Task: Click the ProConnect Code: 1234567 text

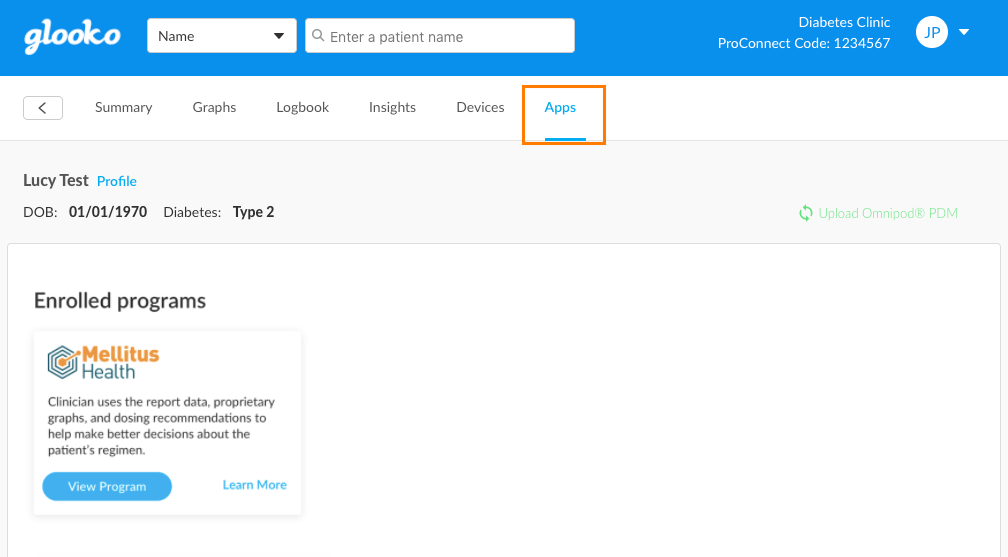Action: tap(804, 43)
